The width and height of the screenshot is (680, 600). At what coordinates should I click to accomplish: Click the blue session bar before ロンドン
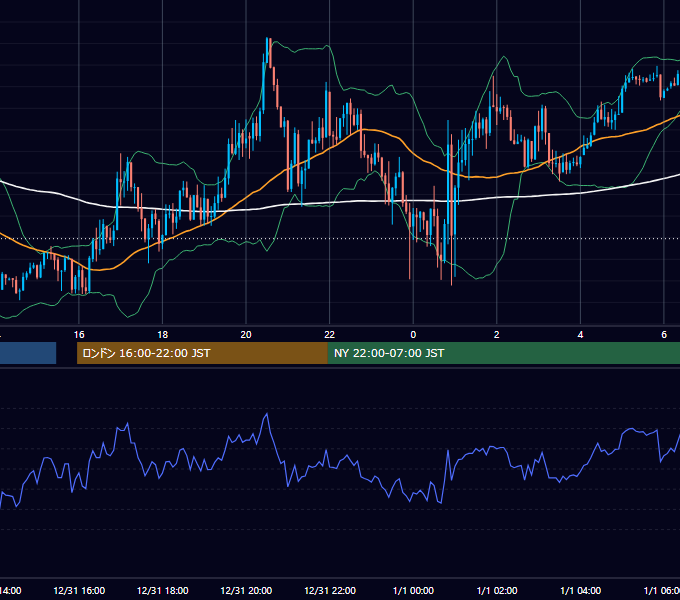coord(28,353)
